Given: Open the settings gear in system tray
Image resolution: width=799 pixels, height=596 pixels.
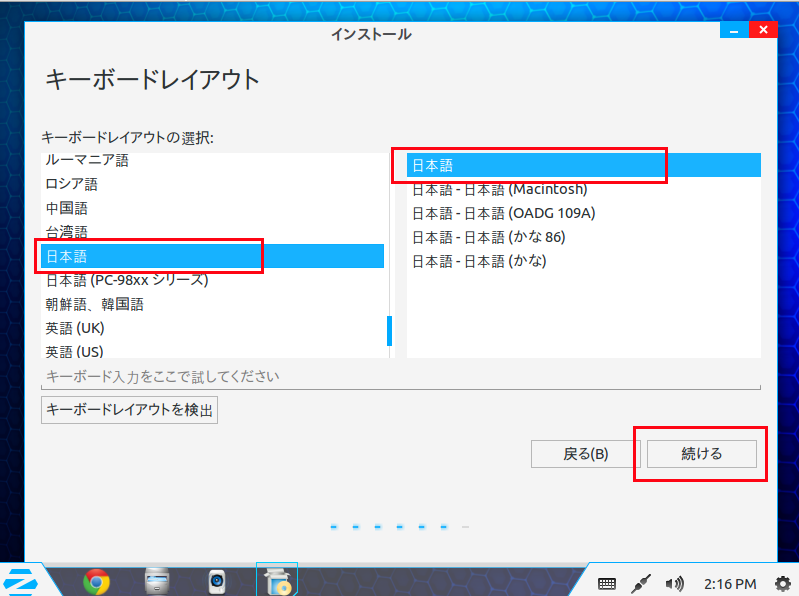Looking at the screenshot, I should coord(783,584).
